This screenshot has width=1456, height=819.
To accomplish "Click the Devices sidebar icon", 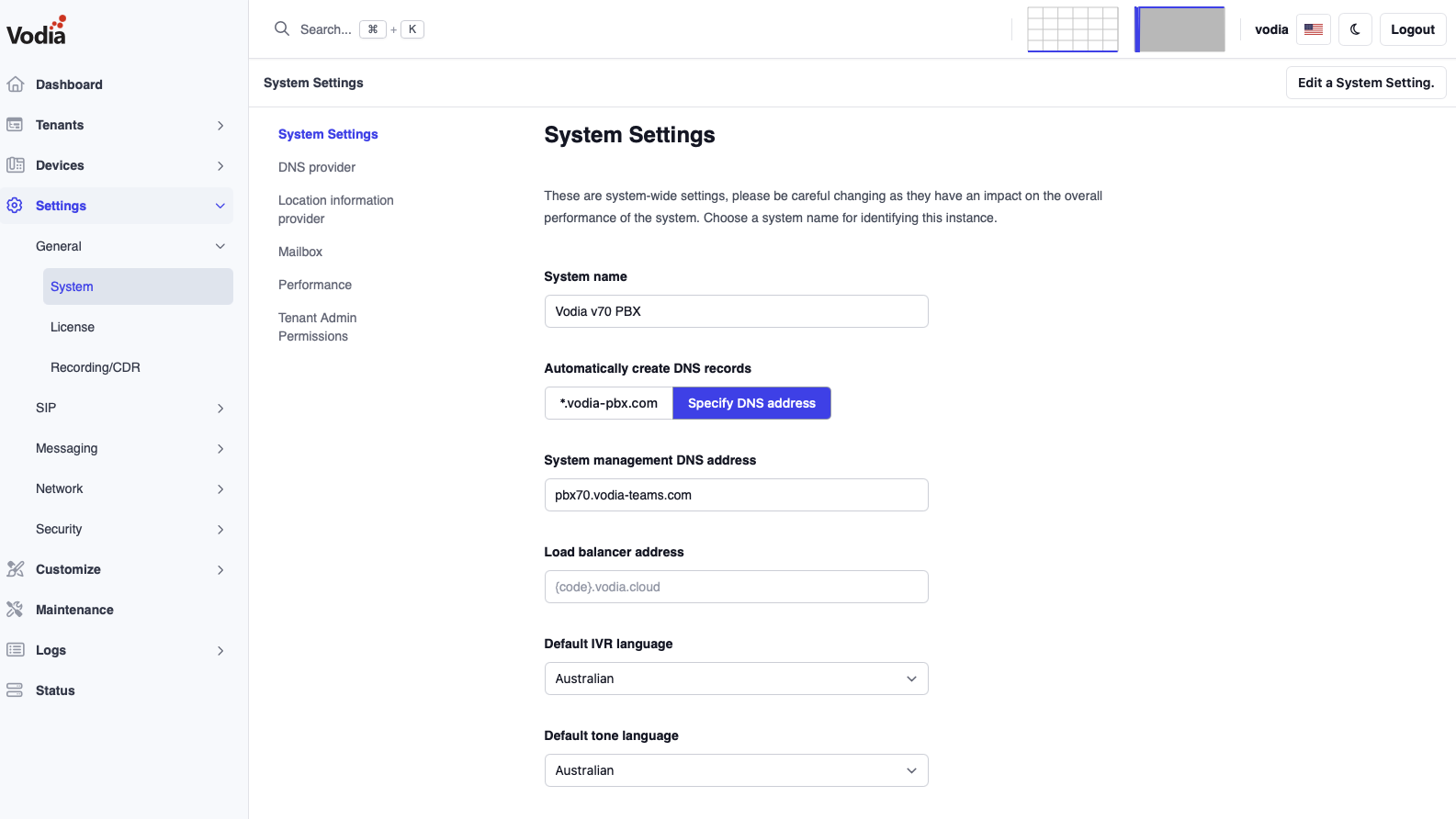I will [15, 165].
